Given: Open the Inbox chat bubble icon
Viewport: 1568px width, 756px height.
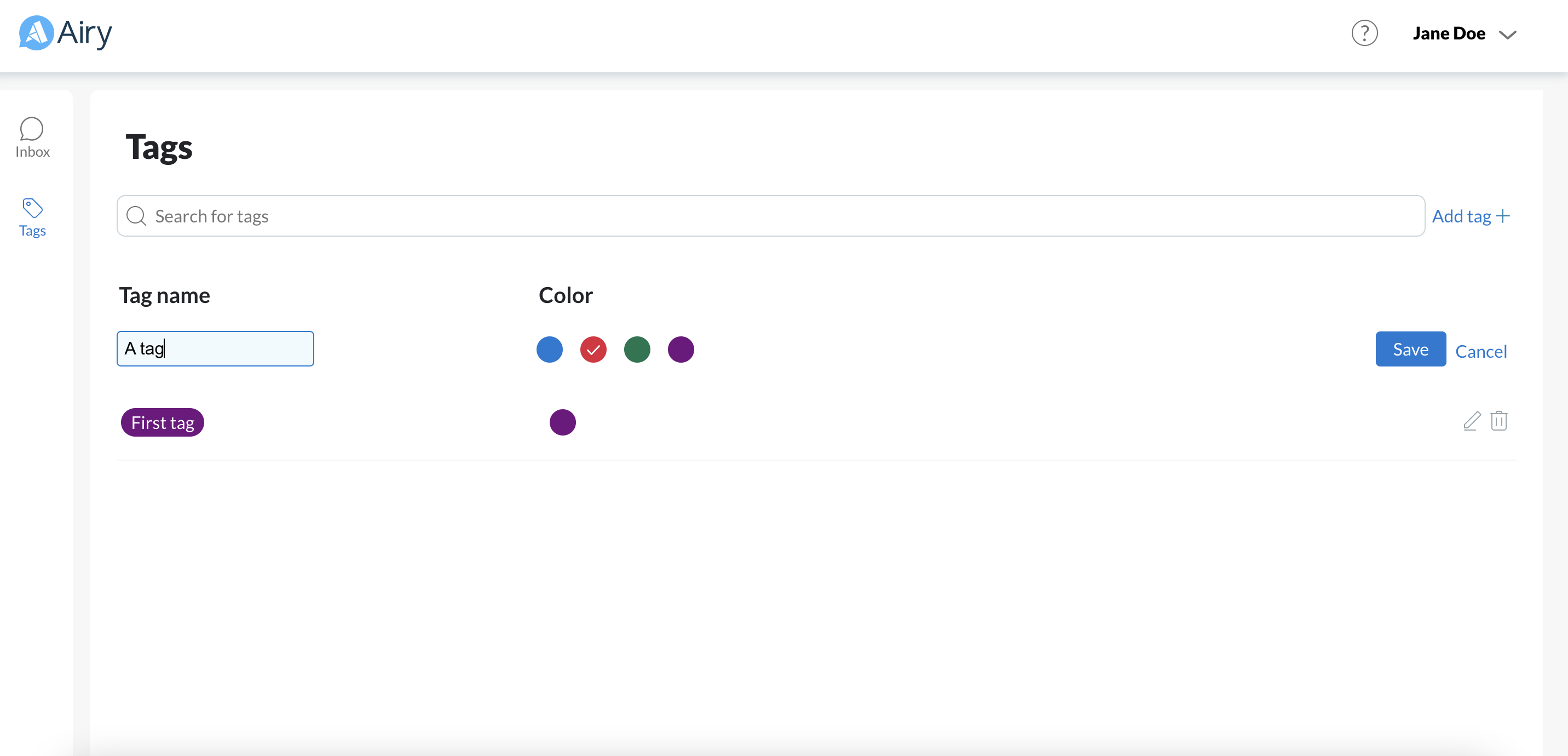Looking at the screenshot, I should pyautogui.click(x=32, y=129).
